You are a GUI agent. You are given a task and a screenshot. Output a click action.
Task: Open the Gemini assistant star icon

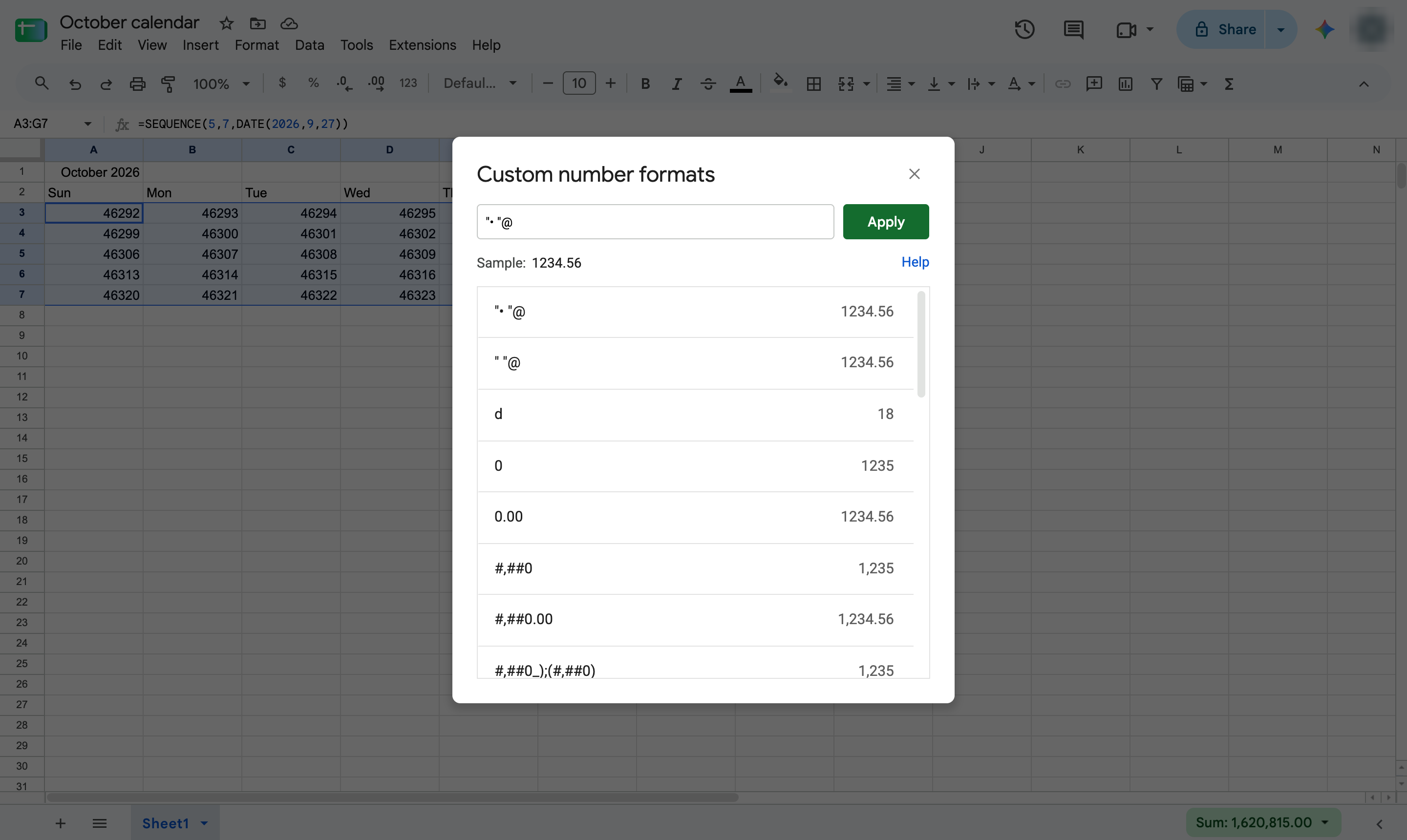pyautogui.click(x=1325, y=29)
